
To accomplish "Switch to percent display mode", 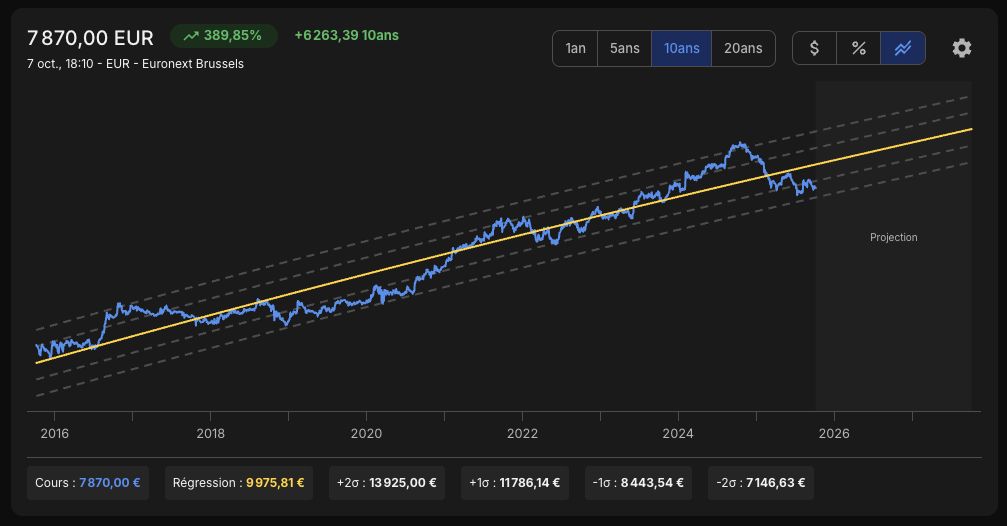I will click(x=859, y=48).
